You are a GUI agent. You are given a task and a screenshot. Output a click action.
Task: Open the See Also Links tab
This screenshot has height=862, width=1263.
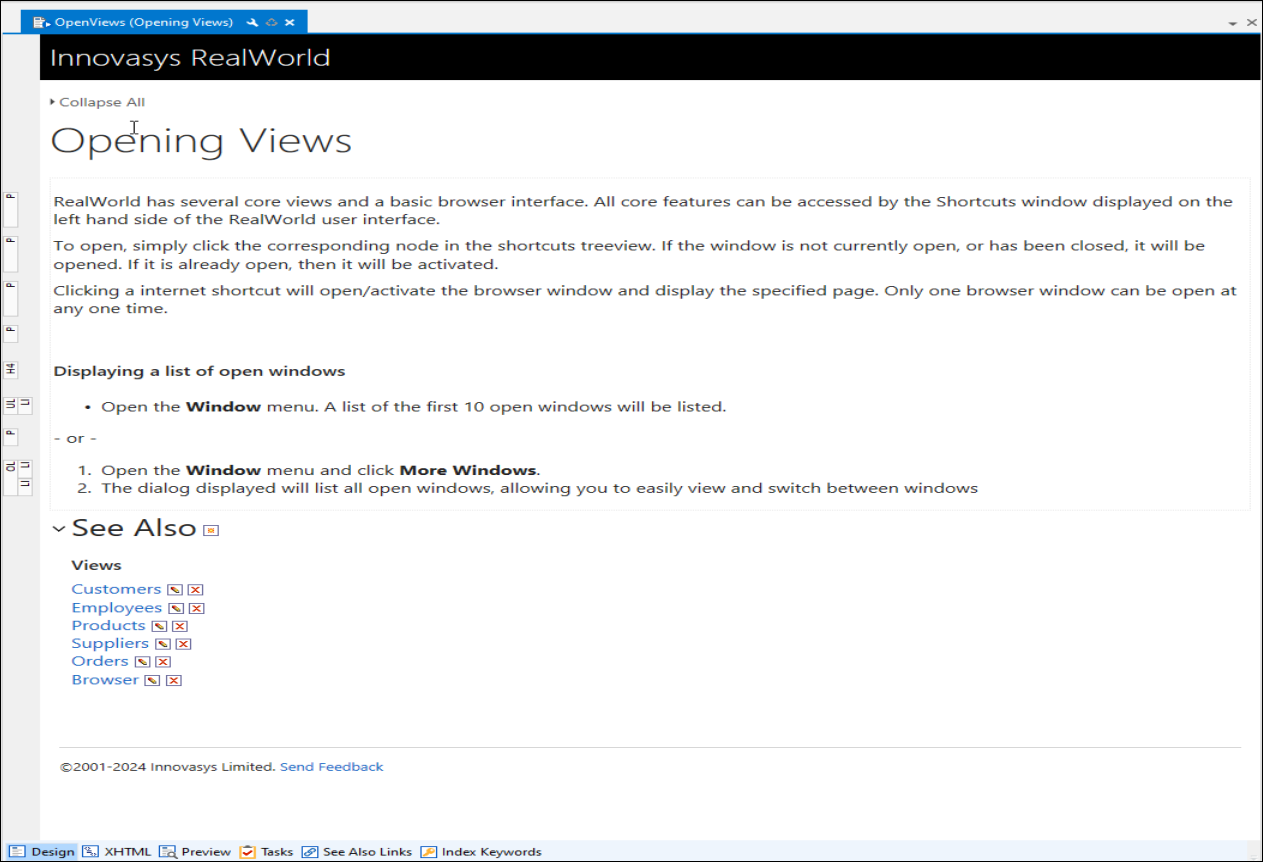pos(357,852)
